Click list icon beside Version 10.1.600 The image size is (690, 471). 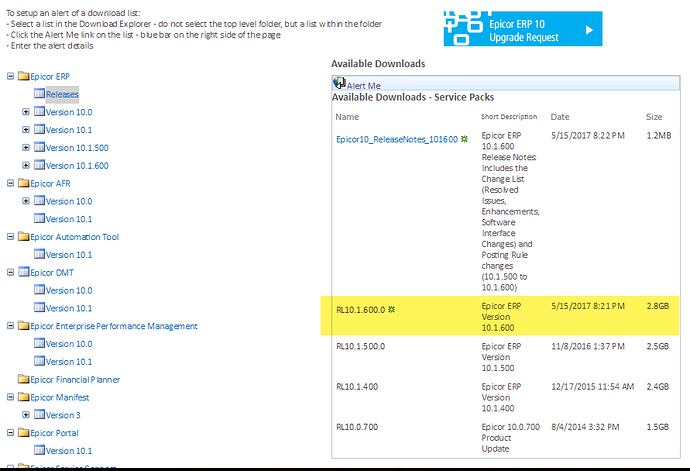click(40, 165)
